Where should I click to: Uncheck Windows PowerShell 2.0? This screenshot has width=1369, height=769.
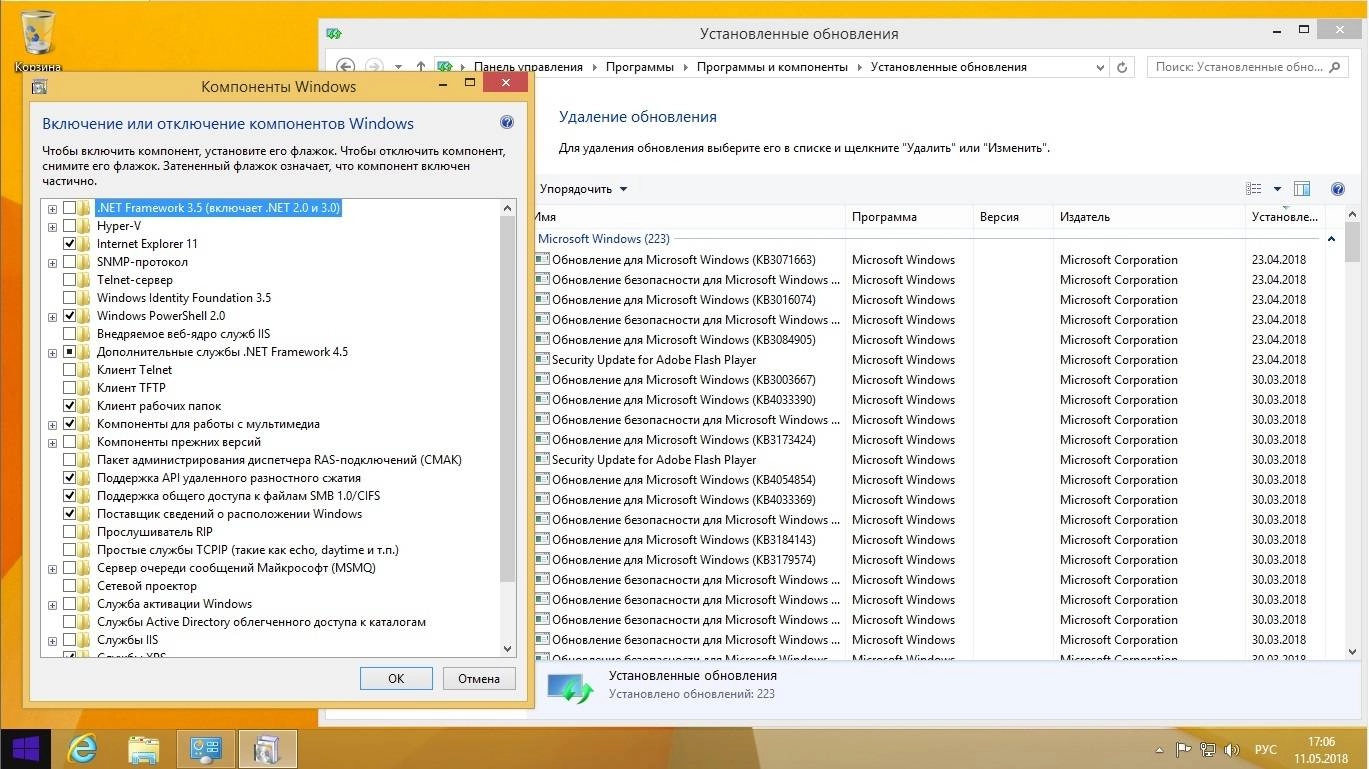coord(69,316)
